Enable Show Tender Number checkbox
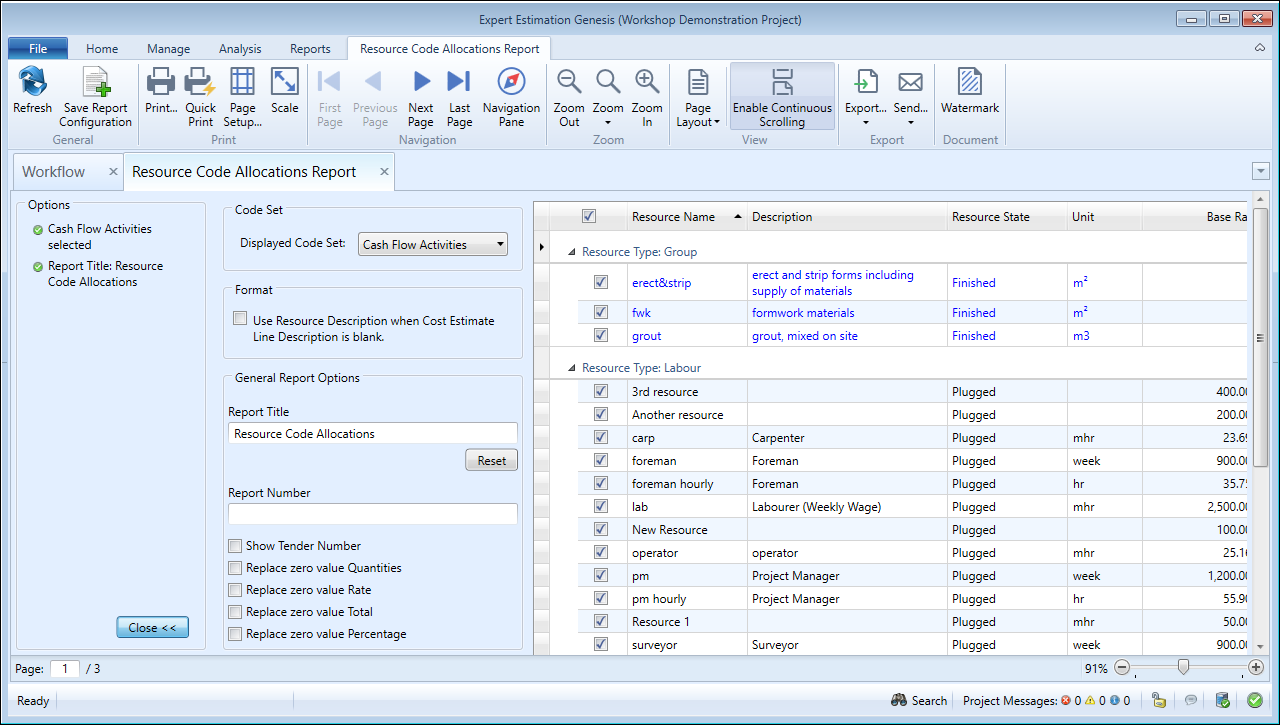The image size is (1280, 725). (235, 546)
